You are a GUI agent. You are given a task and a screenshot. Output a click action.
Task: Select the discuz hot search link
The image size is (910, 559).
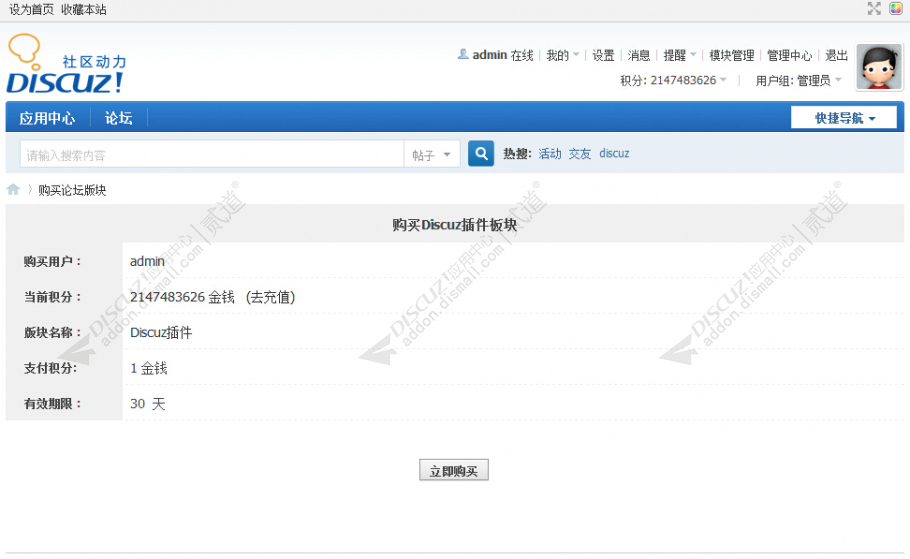coord(614,153)
